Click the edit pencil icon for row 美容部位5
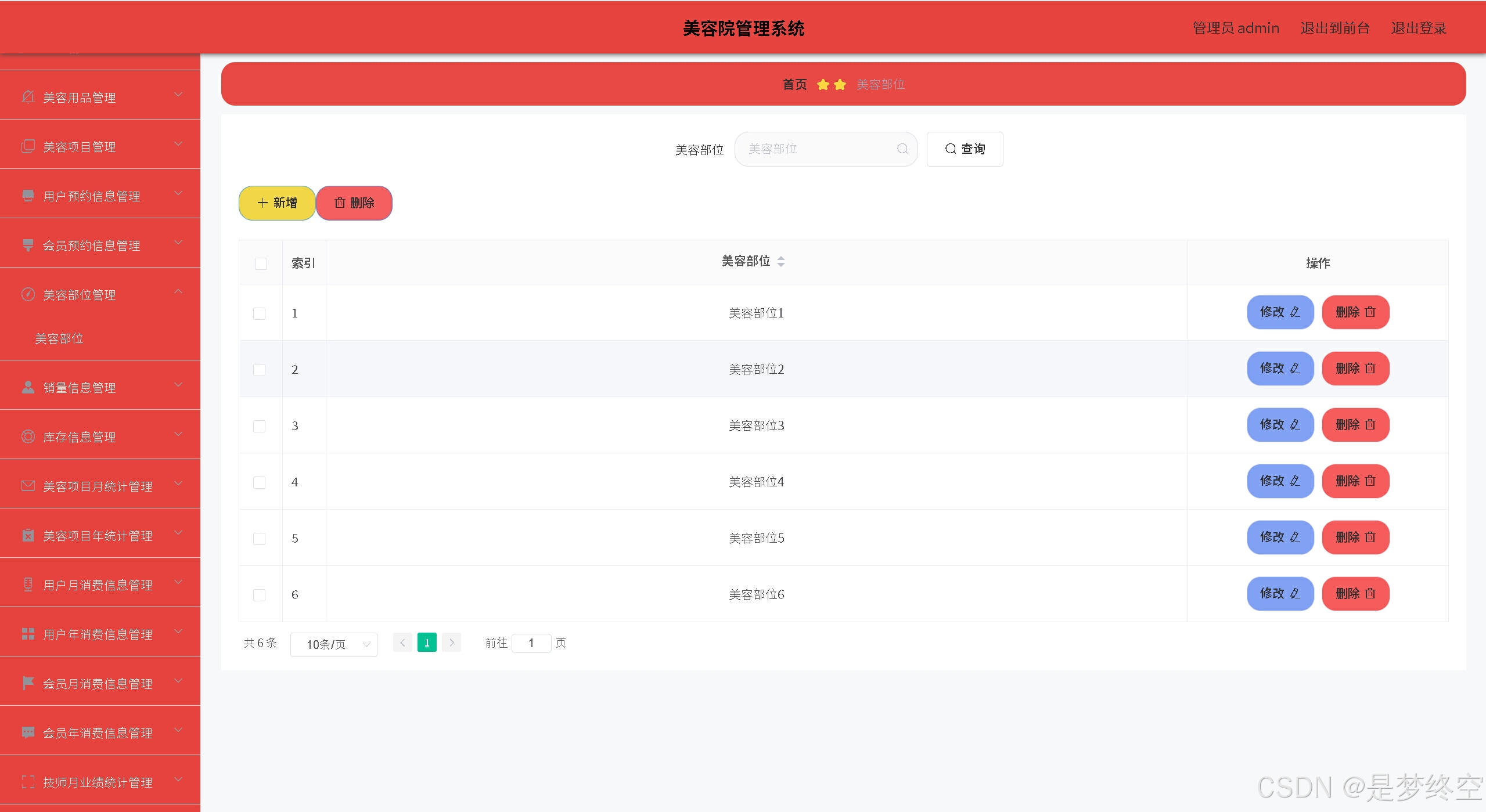 tap(1295, 537)
